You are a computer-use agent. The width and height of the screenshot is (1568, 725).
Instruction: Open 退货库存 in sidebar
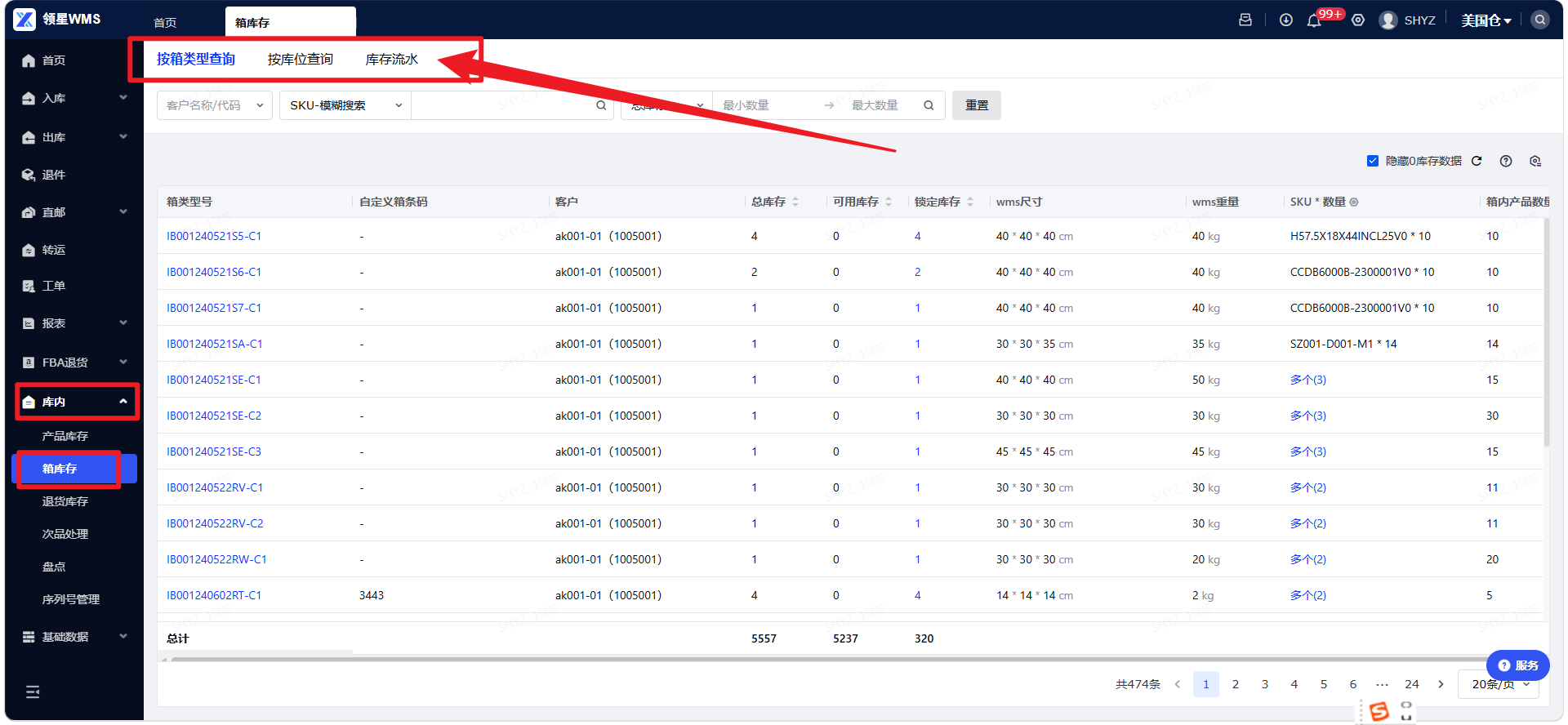coord(65,501)
